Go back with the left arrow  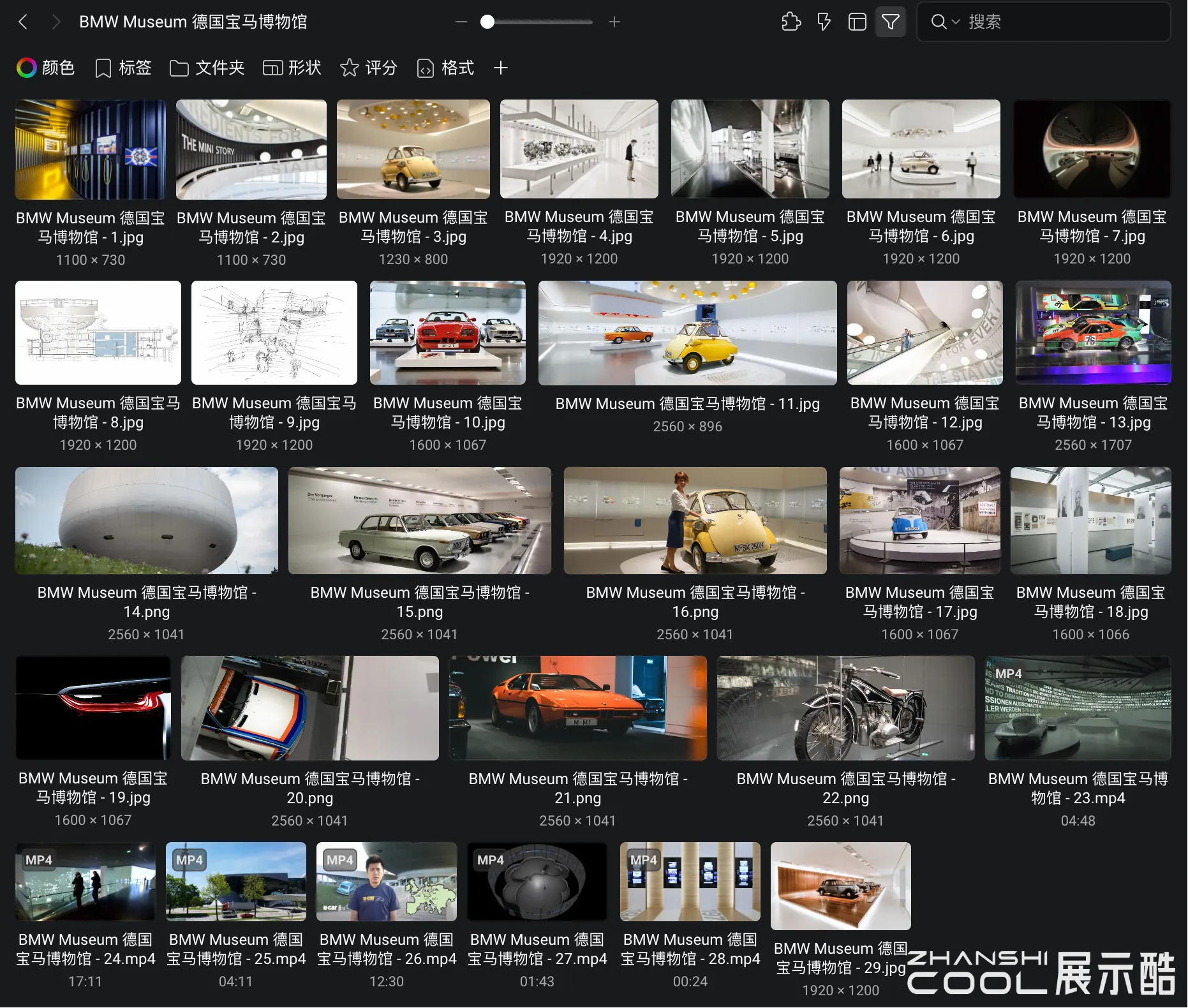23,22
